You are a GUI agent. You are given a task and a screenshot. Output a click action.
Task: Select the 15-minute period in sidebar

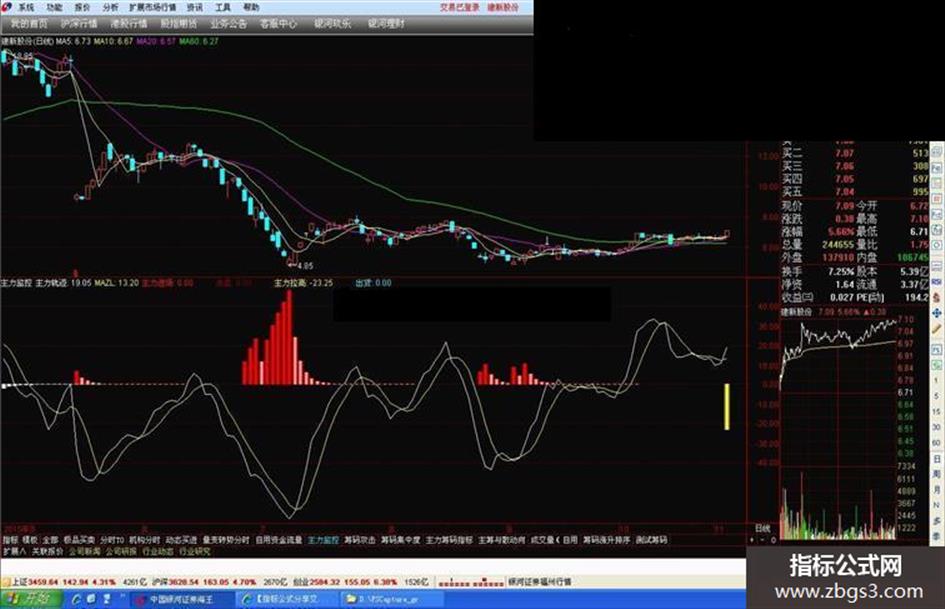[937, 411]
